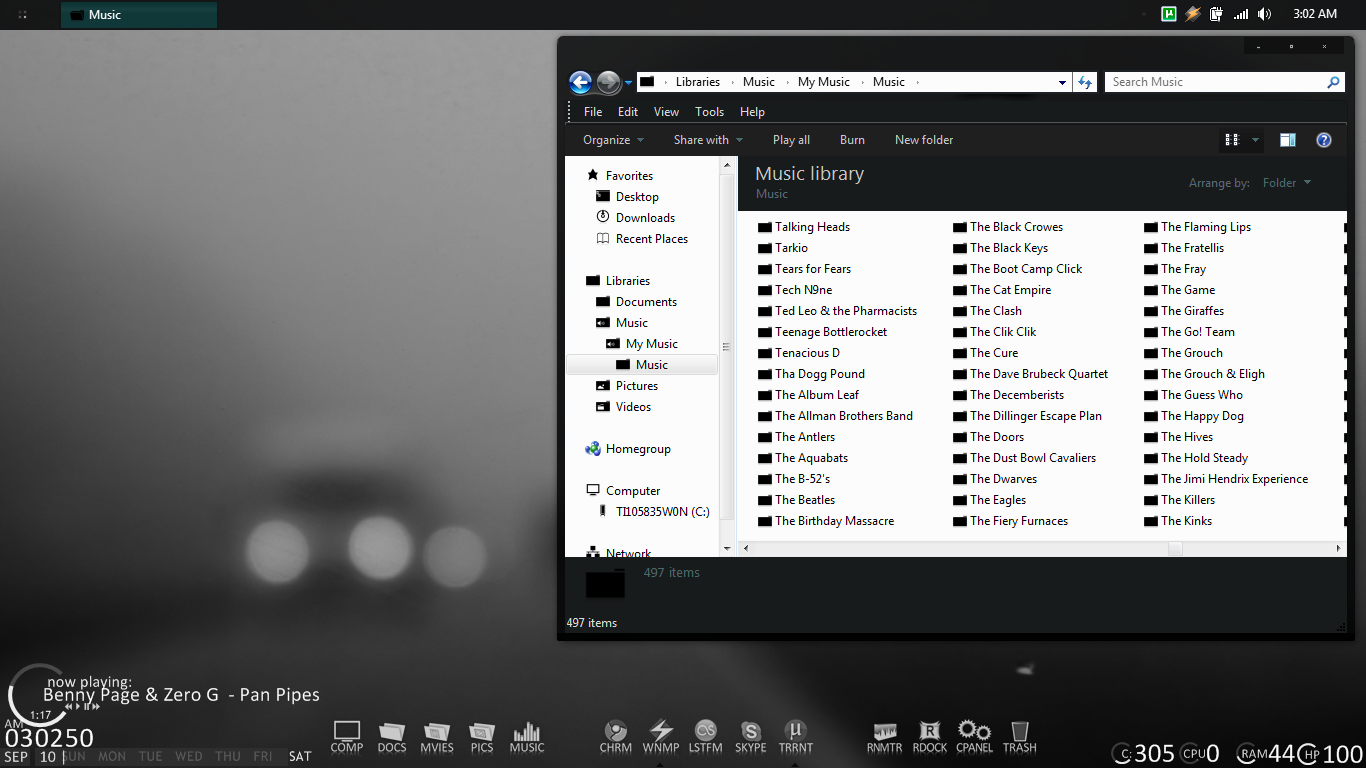Open the view options dropdown arrow

click(1255, 140)
